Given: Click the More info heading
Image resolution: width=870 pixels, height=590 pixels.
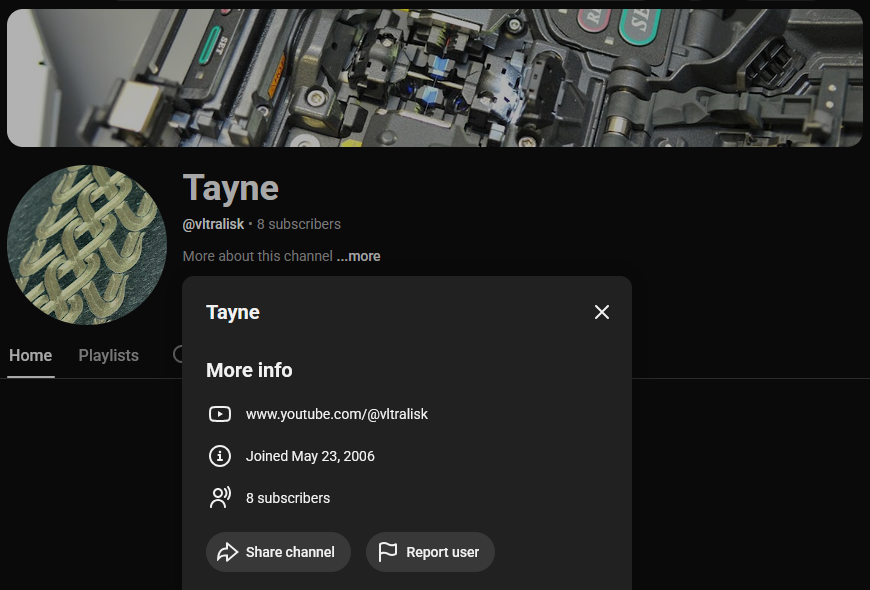Looking at the screenshot, I should click(x=249, y=370).
